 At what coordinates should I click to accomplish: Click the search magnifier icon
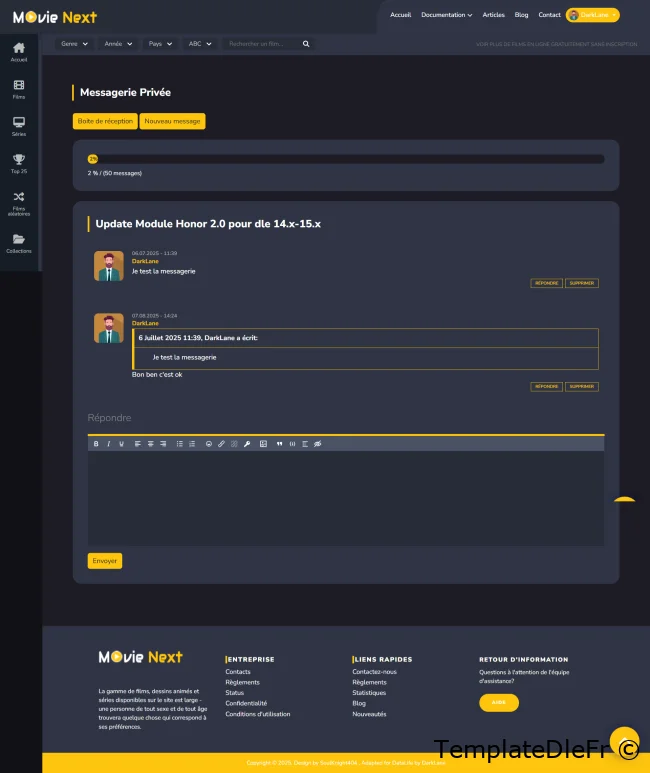tap(306, 44)
